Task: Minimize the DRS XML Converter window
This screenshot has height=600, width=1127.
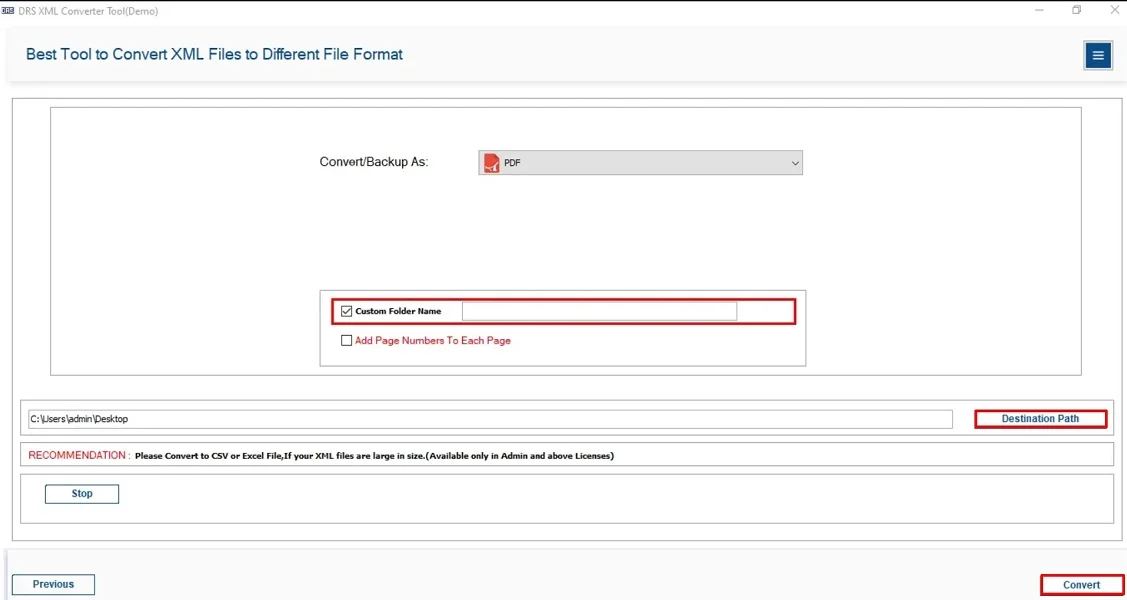Action: pyautogui.click(x=1040, y=11)
